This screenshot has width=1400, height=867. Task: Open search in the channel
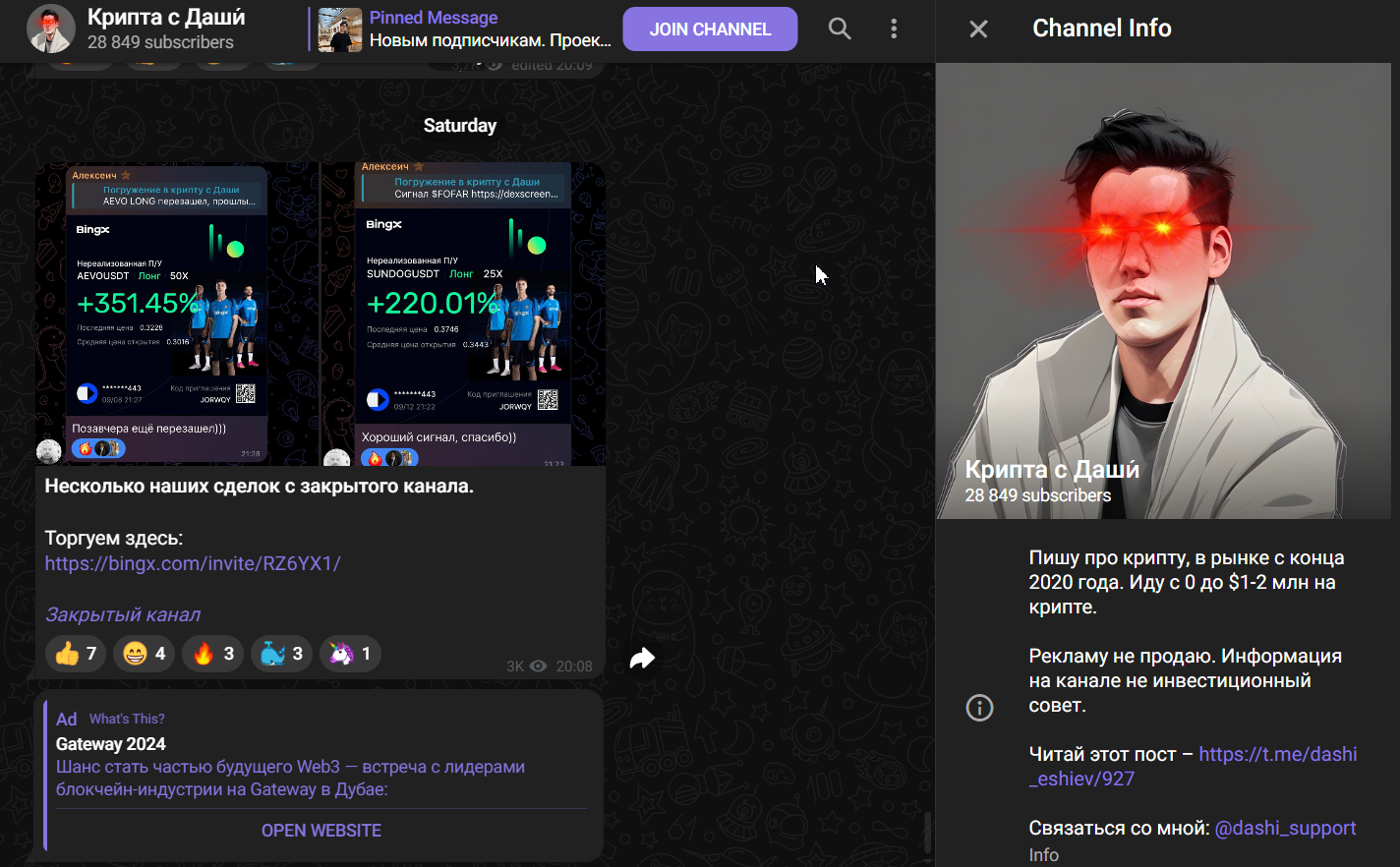click(840, 29)
